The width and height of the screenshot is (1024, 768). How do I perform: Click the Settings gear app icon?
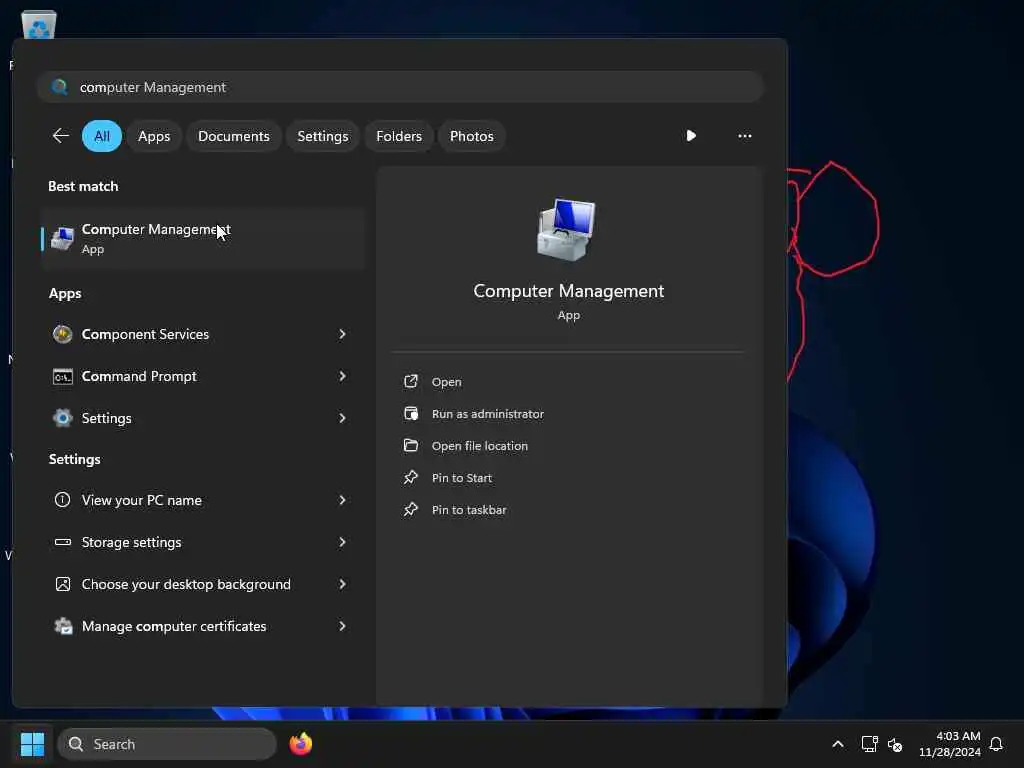[x=63, y=418]
